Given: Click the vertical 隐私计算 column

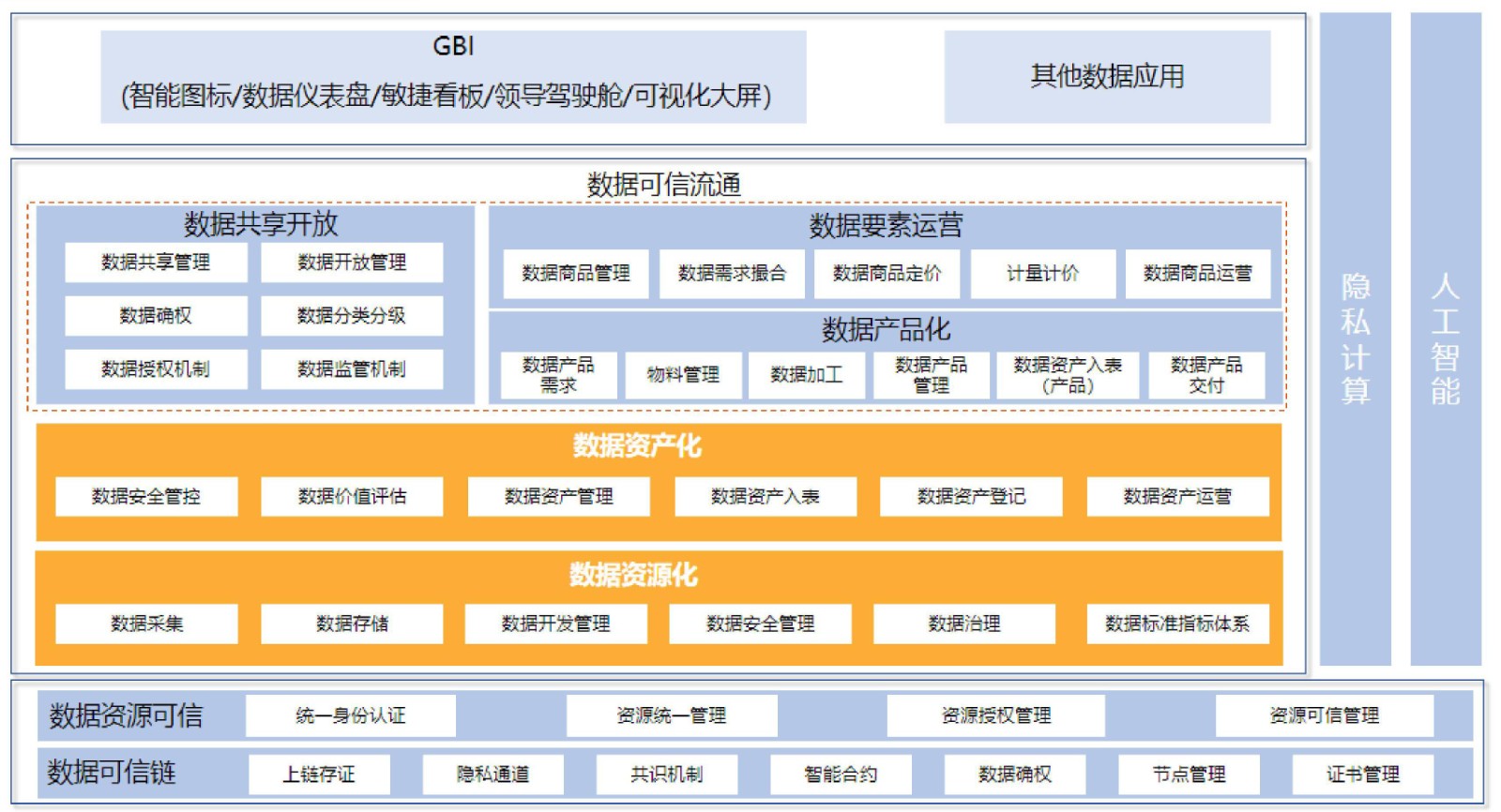Looking at the screenshot, I should pos(1356,339).
